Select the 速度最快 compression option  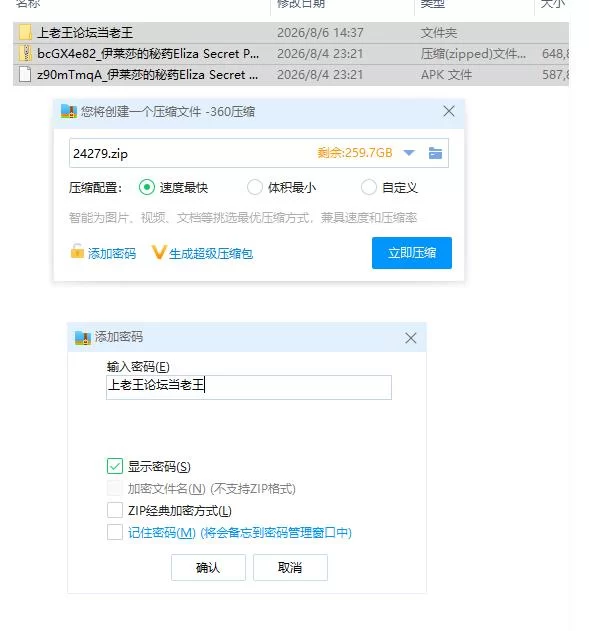click(147, 187)
